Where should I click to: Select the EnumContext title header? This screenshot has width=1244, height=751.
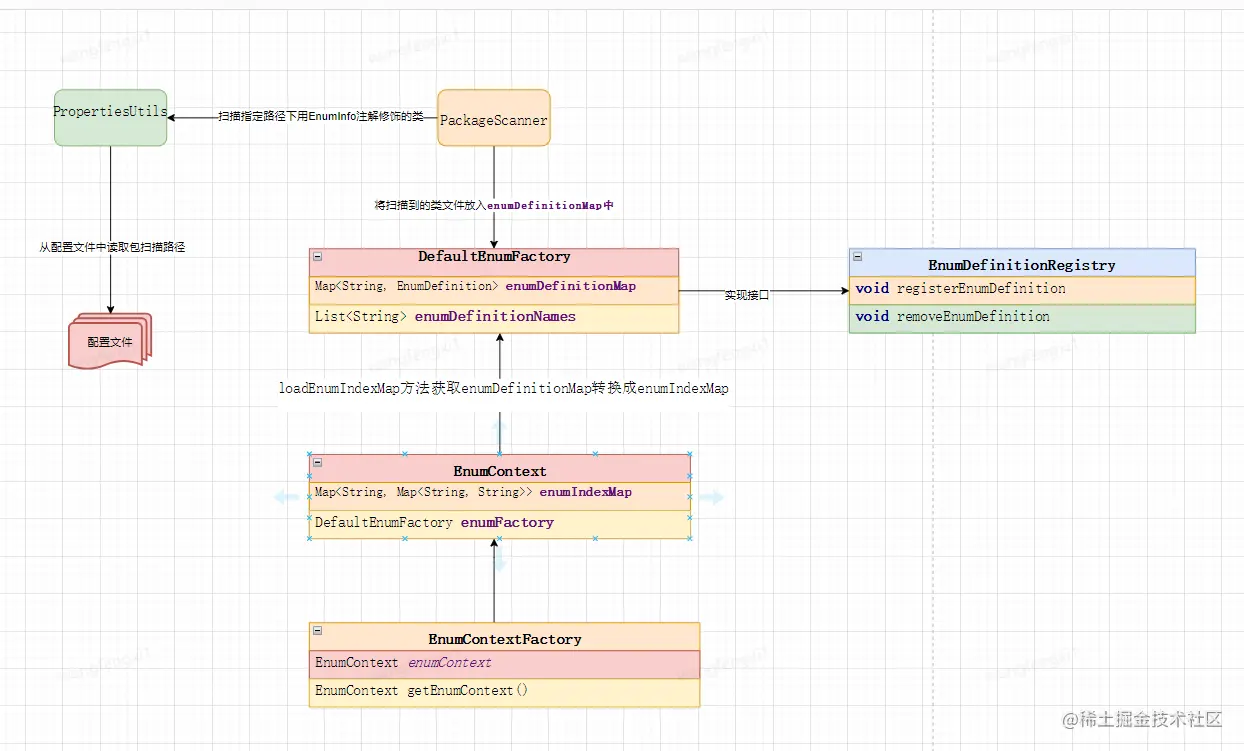pos(500,469)
